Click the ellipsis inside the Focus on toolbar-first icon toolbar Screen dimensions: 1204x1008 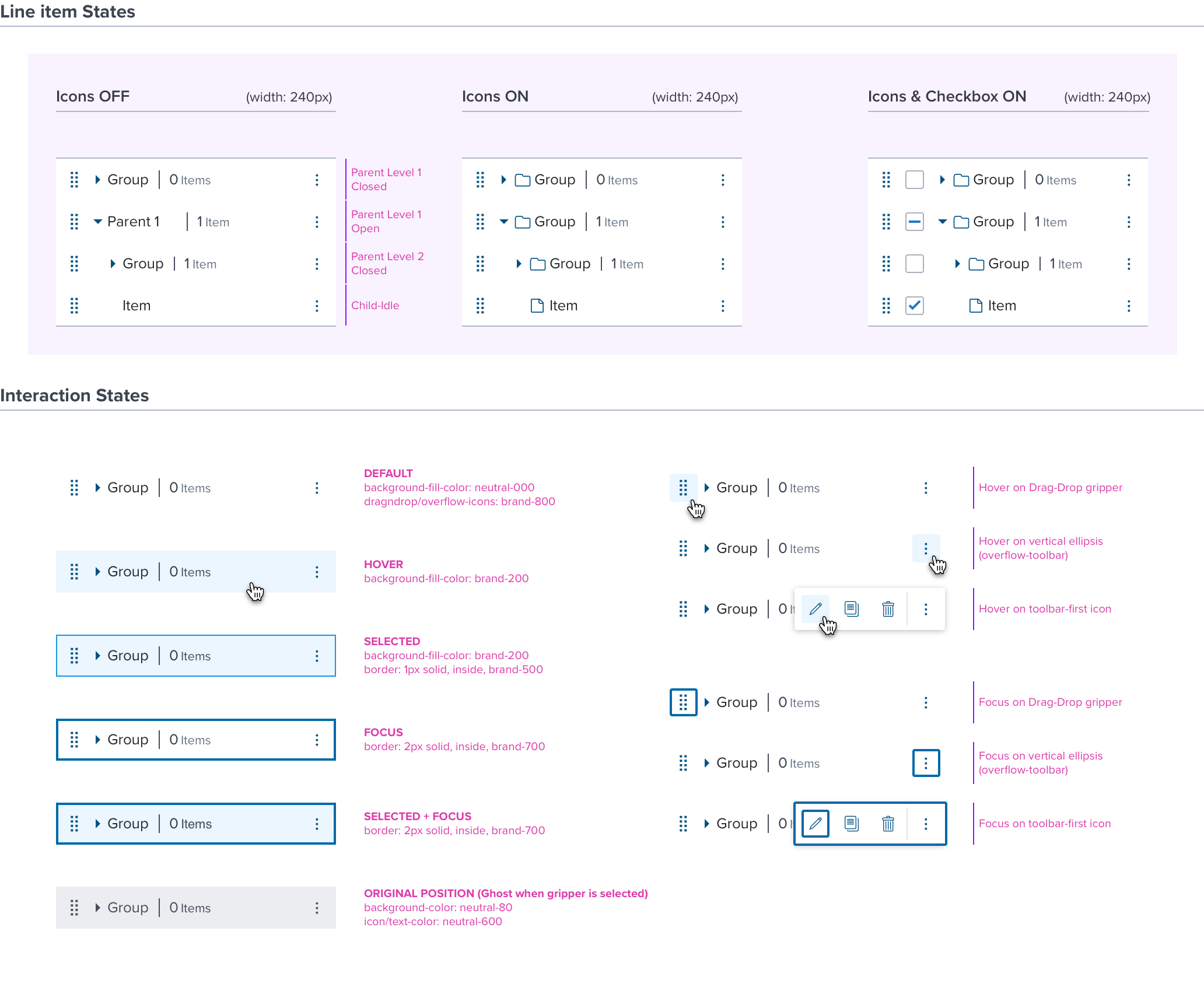pyautogui.click(x=926, y=824)
